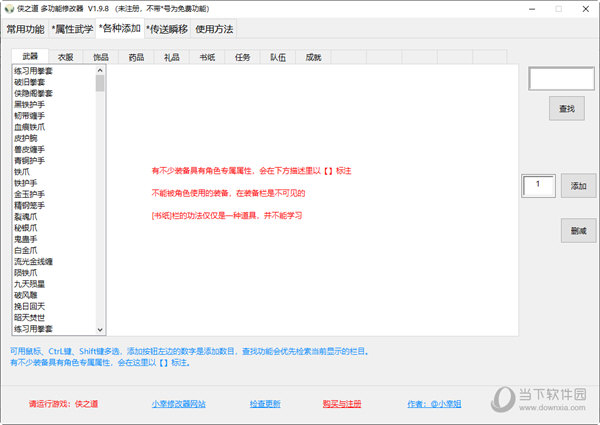Click the search text field above 查找
This screenshot has height=425, width=600.
pyautogui.click(x=561, y=79)
